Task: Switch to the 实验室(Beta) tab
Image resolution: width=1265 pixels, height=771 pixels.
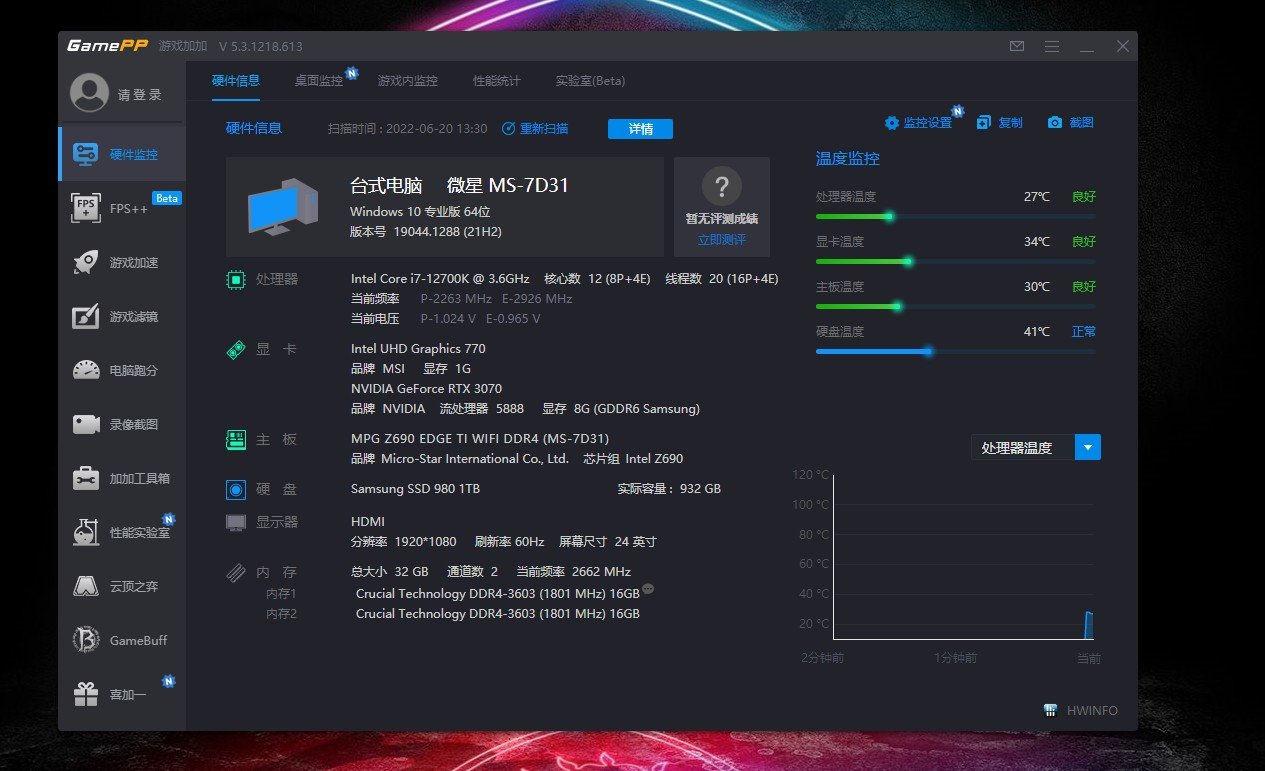Action: pos(590,81)
